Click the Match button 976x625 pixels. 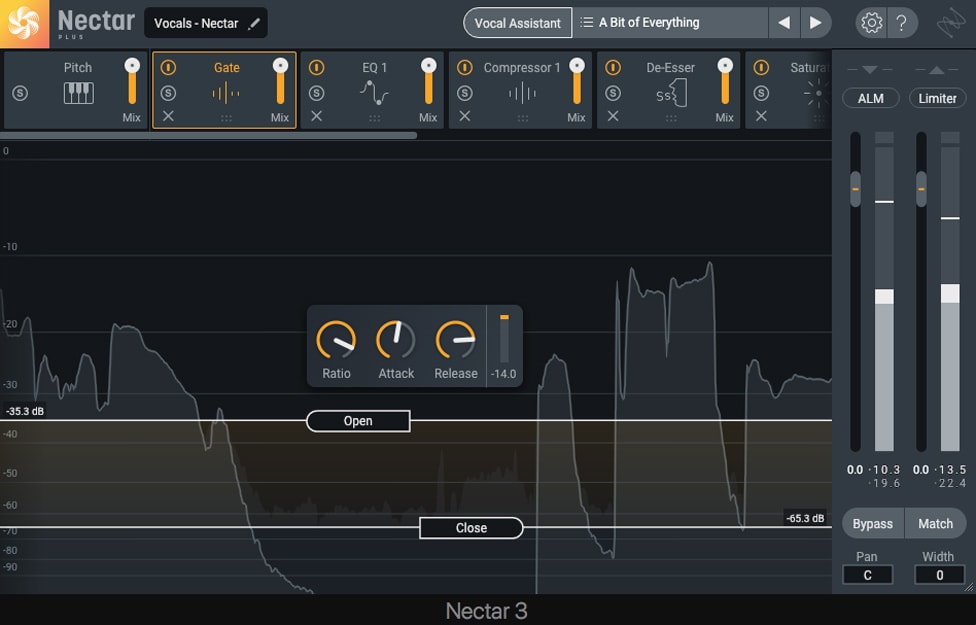936,524
